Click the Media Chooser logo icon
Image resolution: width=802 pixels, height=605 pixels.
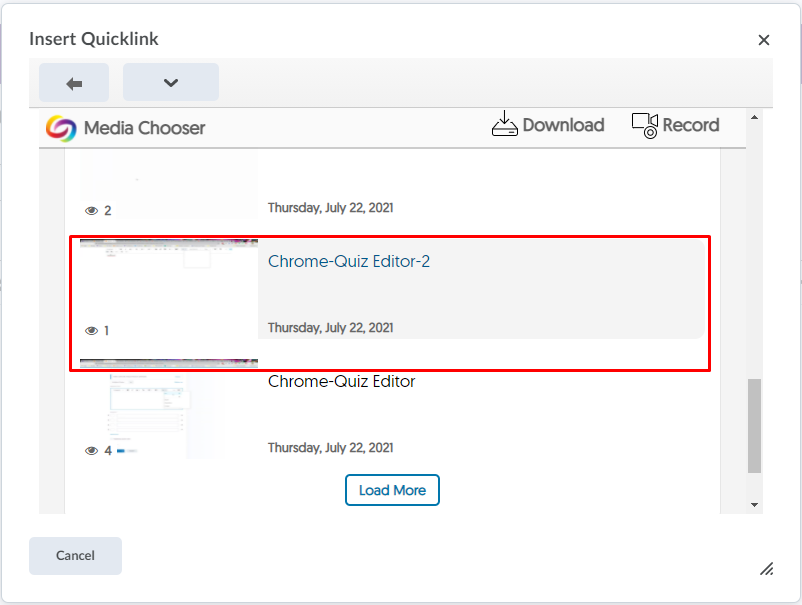pos(61,128)
